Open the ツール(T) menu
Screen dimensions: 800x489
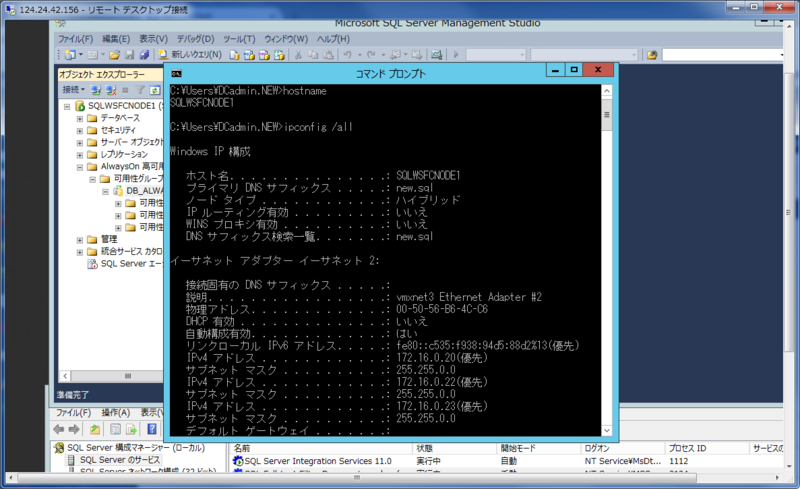tap(239, 39)
